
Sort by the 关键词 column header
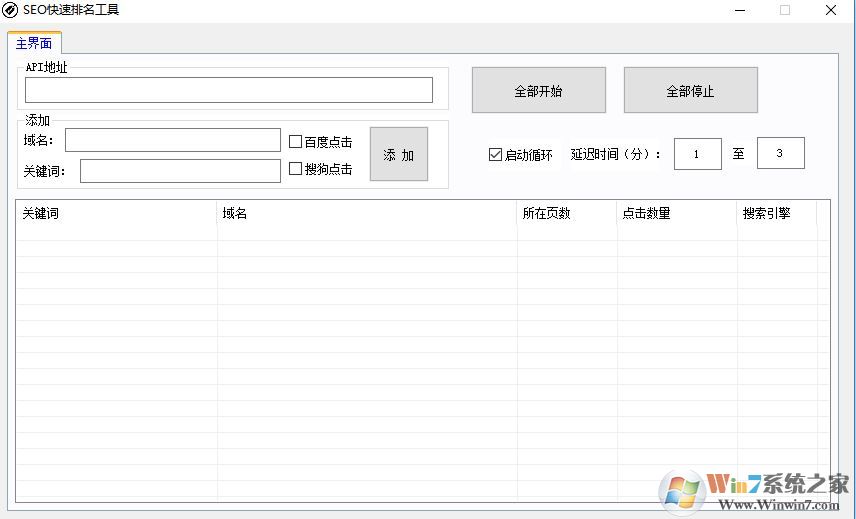coord(116,213)
